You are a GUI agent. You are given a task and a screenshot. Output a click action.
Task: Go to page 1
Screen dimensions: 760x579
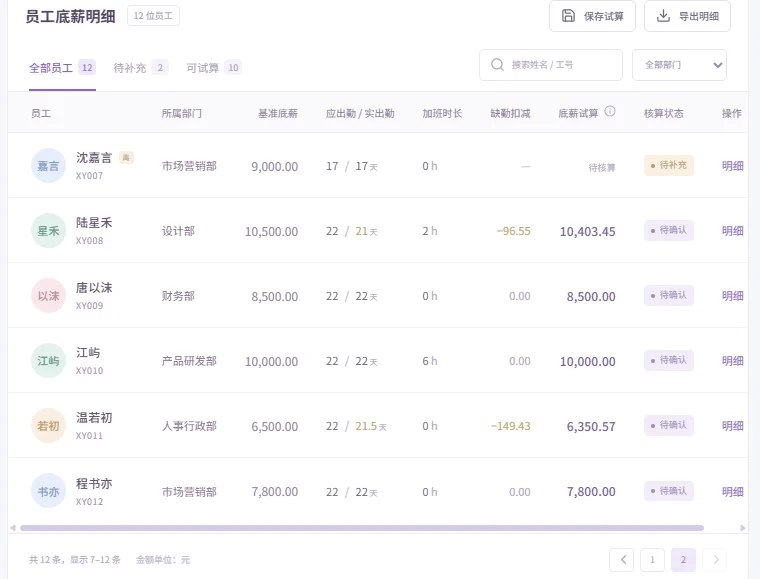click(x=652, y=560)
